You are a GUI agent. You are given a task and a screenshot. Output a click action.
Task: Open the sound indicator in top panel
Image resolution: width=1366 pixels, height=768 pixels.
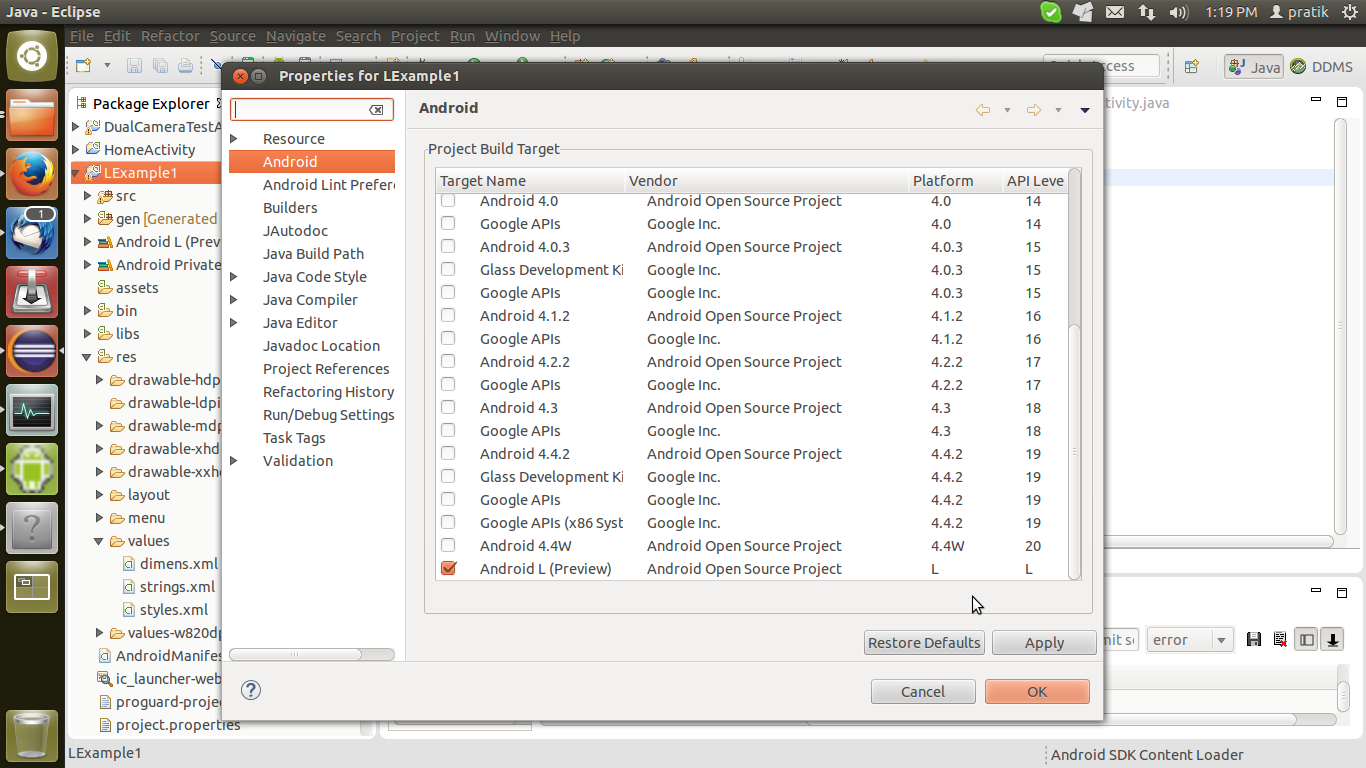[1179, 13]
